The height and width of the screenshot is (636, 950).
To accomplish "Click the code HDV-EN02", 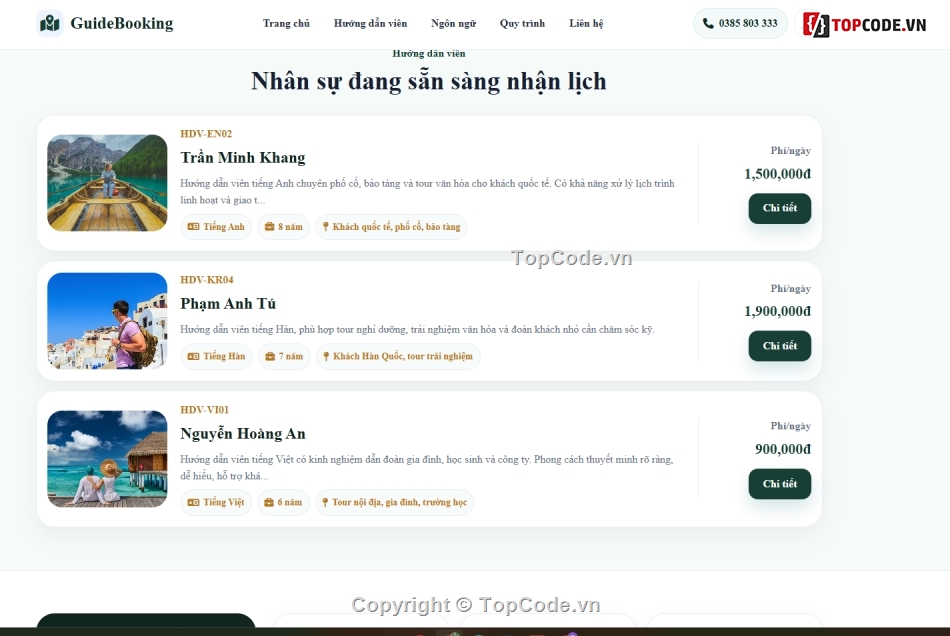I will [x=206, y=134].
